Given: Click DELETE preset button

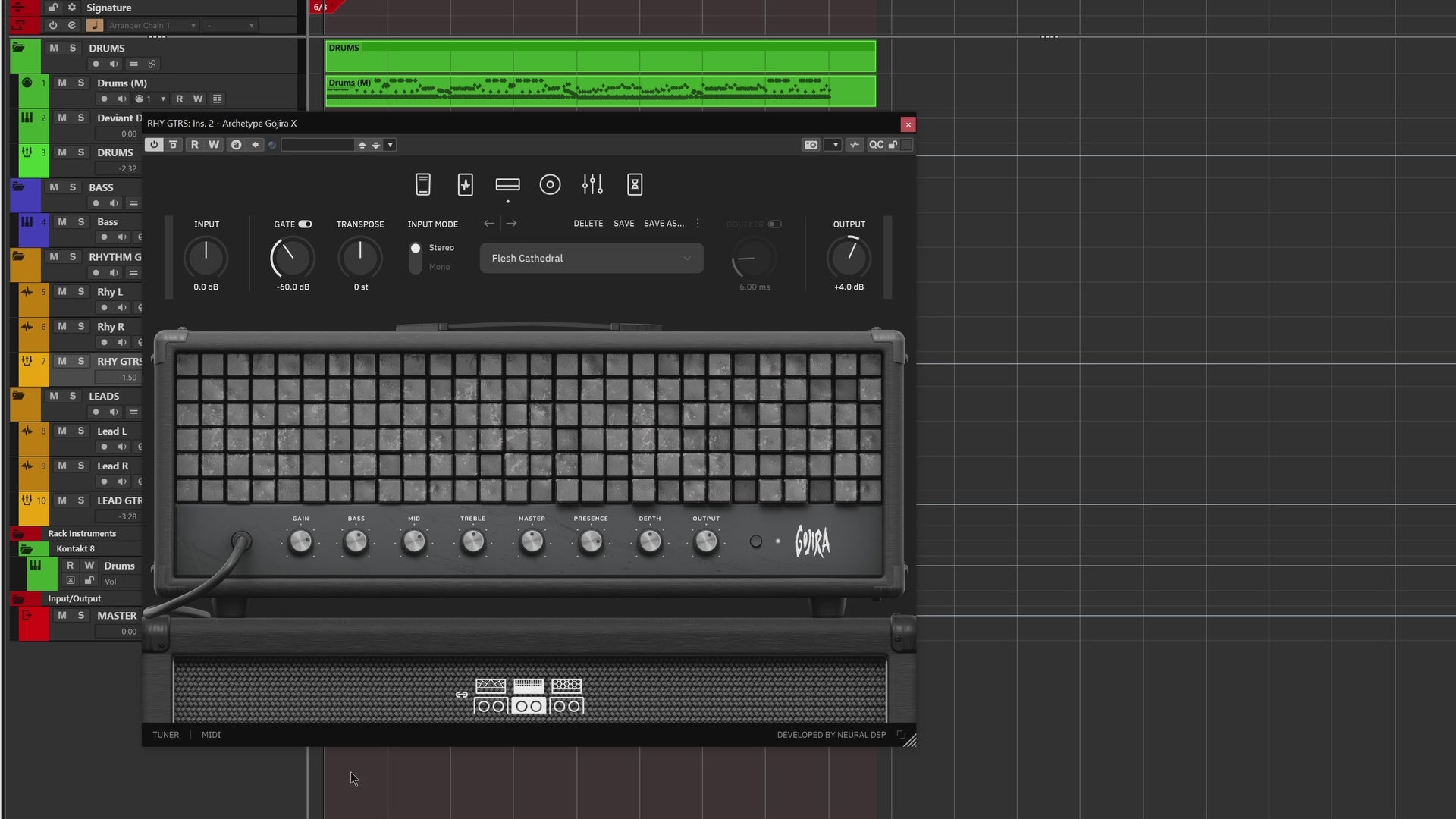Looking at the screenshot, I should [x=588, y=224].
